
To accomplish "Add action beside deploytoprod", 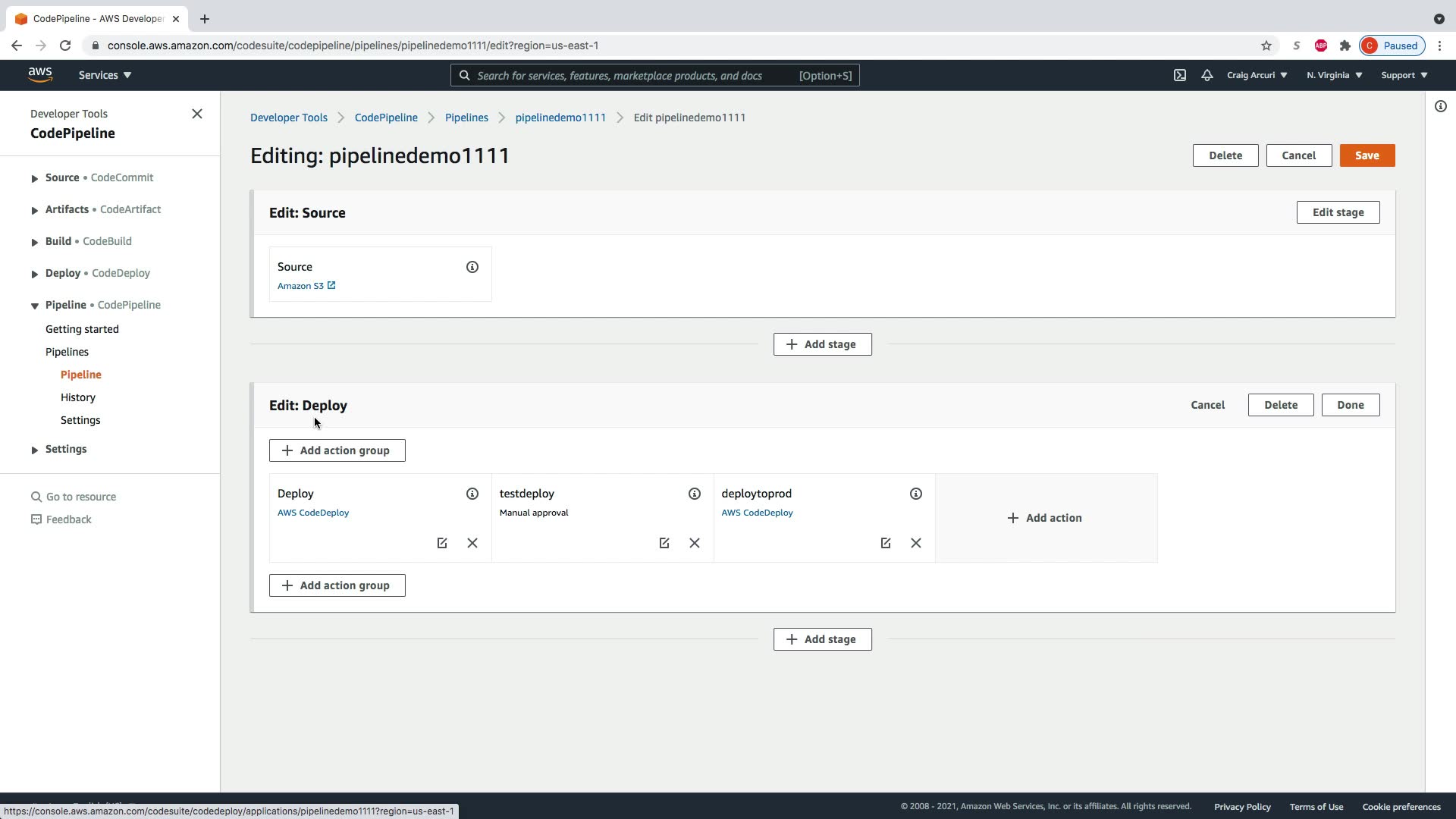I will (1045, 518).
